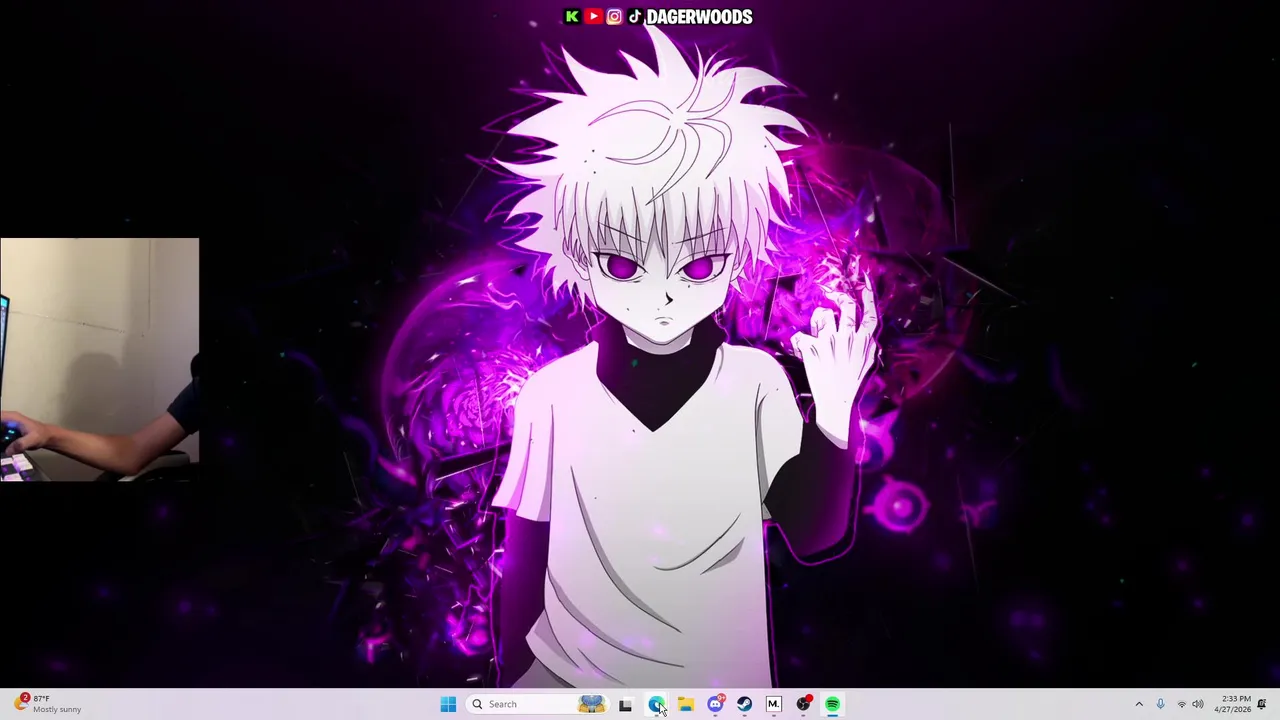Click the microphone tray icon

1160,704
